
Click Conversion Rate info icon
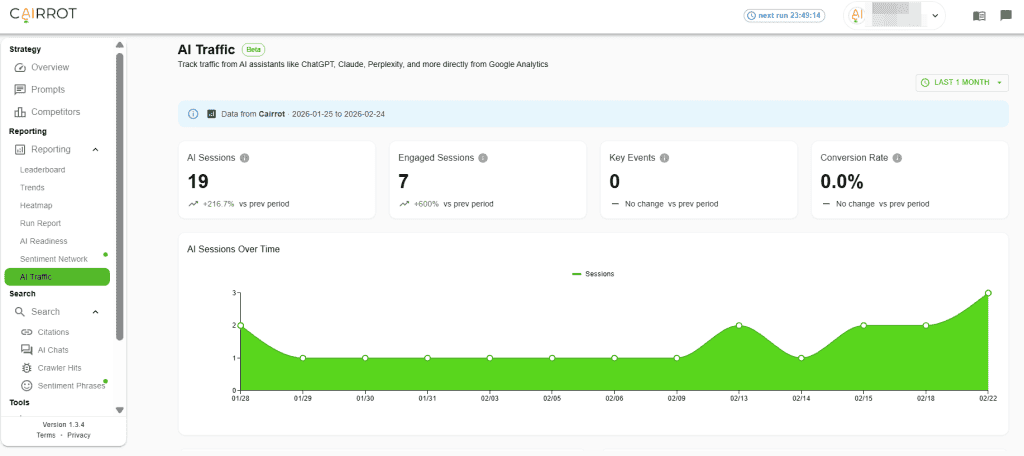coord(897,158)
